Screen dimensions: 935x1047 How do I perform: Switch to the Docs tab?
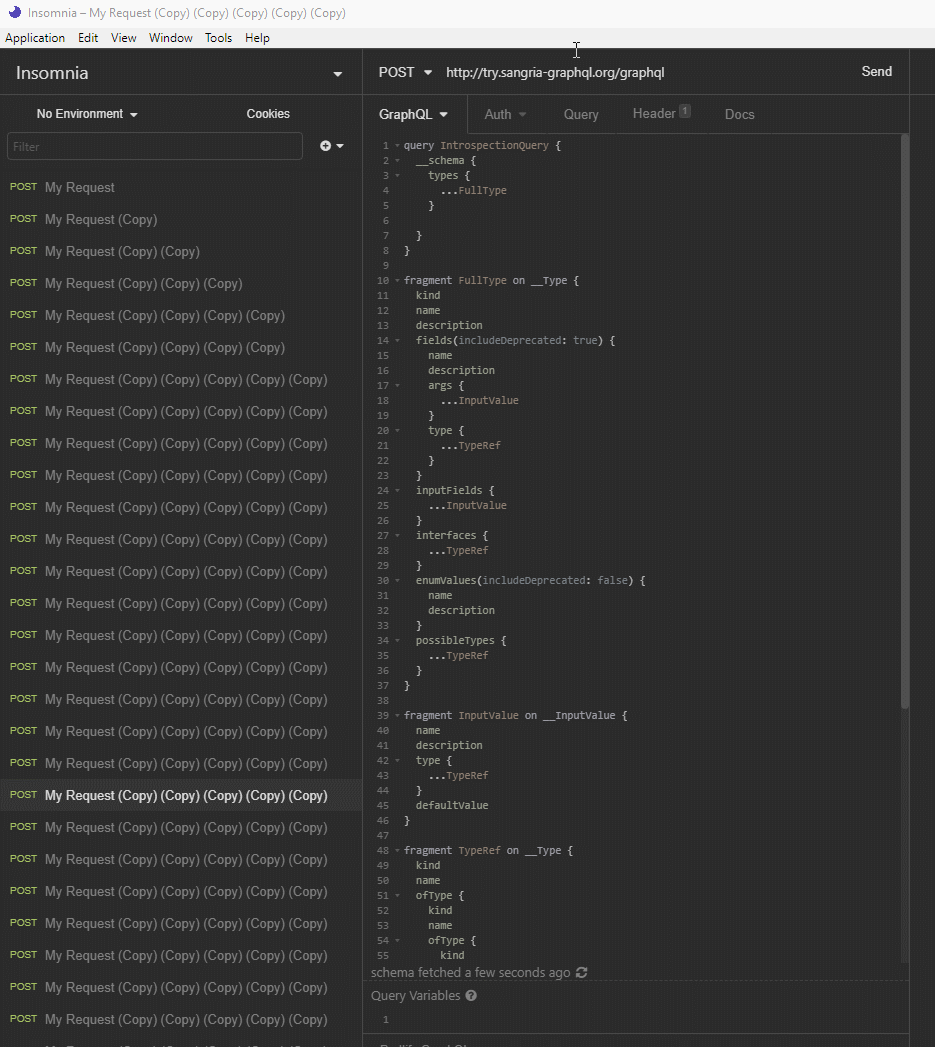pyautogui.click(x=739, y=114)
